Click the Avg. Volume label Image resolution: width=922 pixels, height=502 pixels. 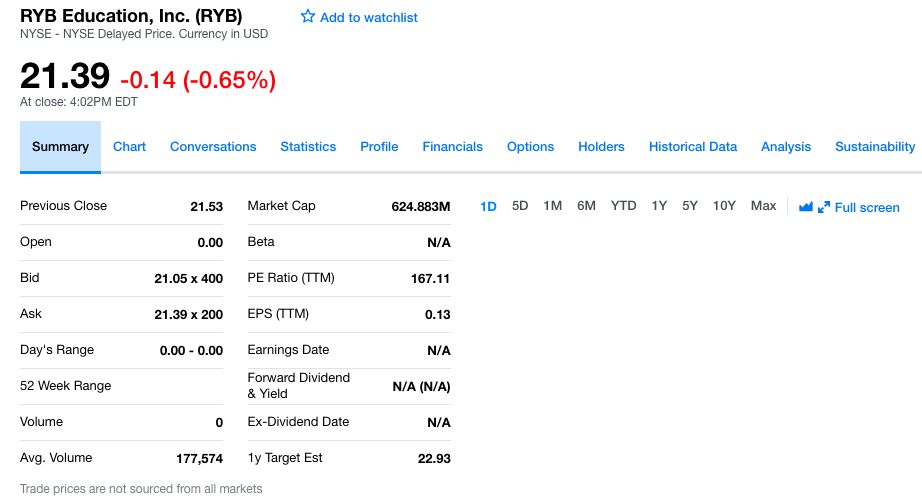[x=56, y=458]
